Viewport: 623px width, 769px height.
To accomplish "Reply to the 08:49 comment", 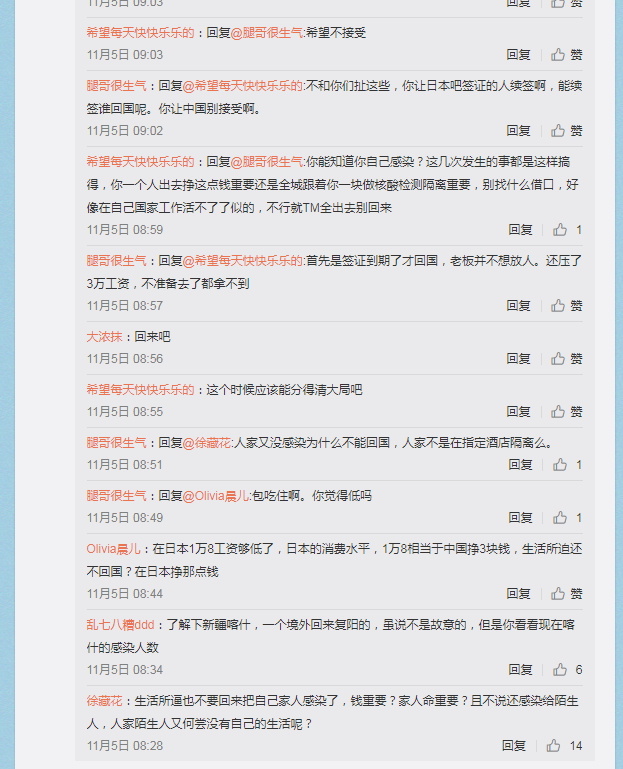I will tap(520, 517).
